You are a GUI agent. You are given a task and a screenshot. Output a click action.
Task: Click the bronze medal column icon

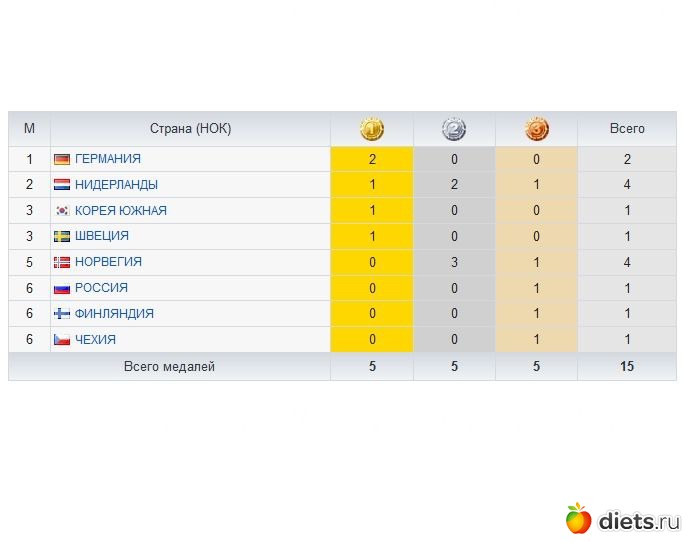[x=537, y=129]
